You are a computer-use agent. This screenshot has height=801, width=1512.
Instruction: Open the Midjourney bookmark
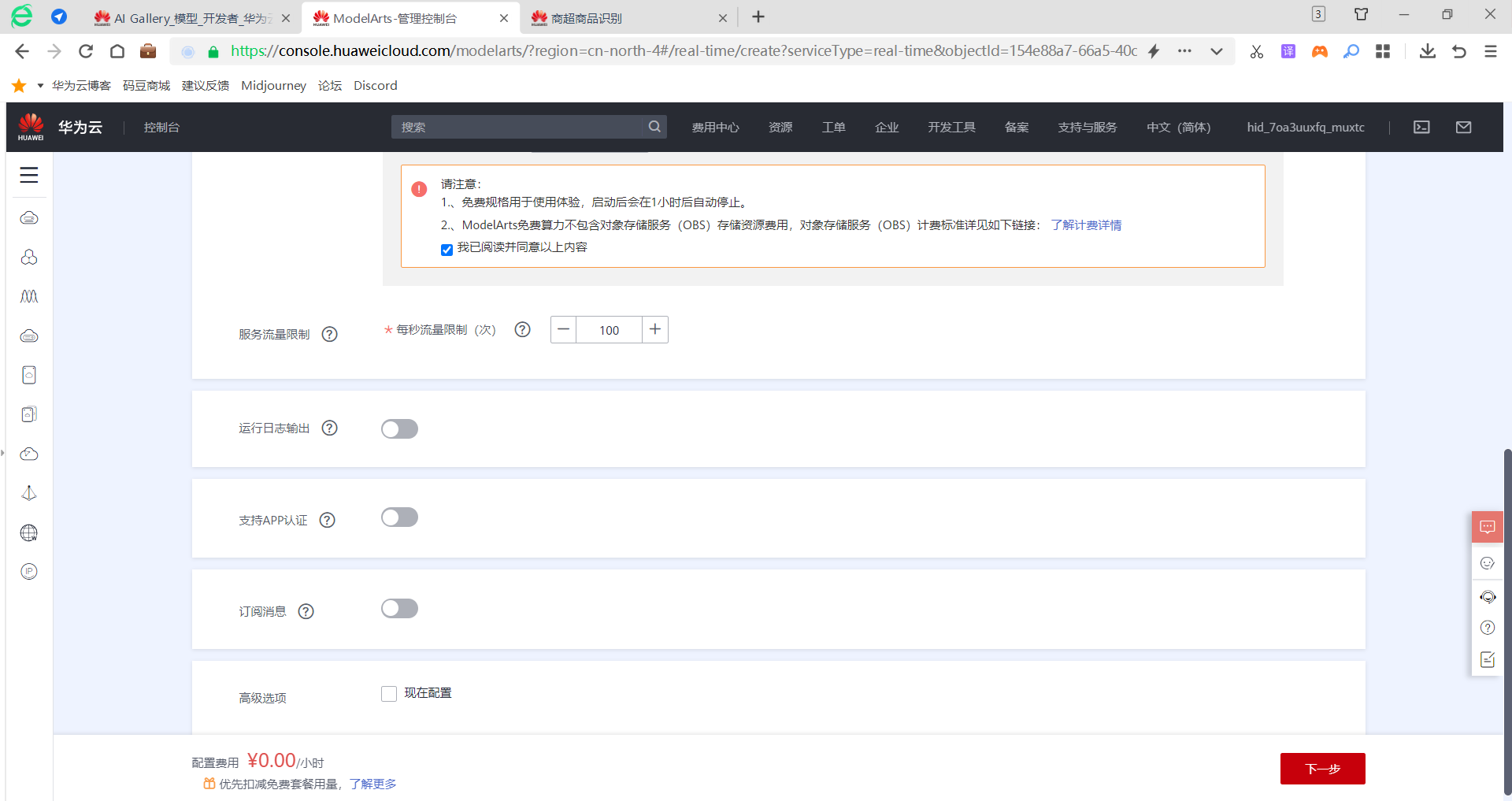pos(273,85)
